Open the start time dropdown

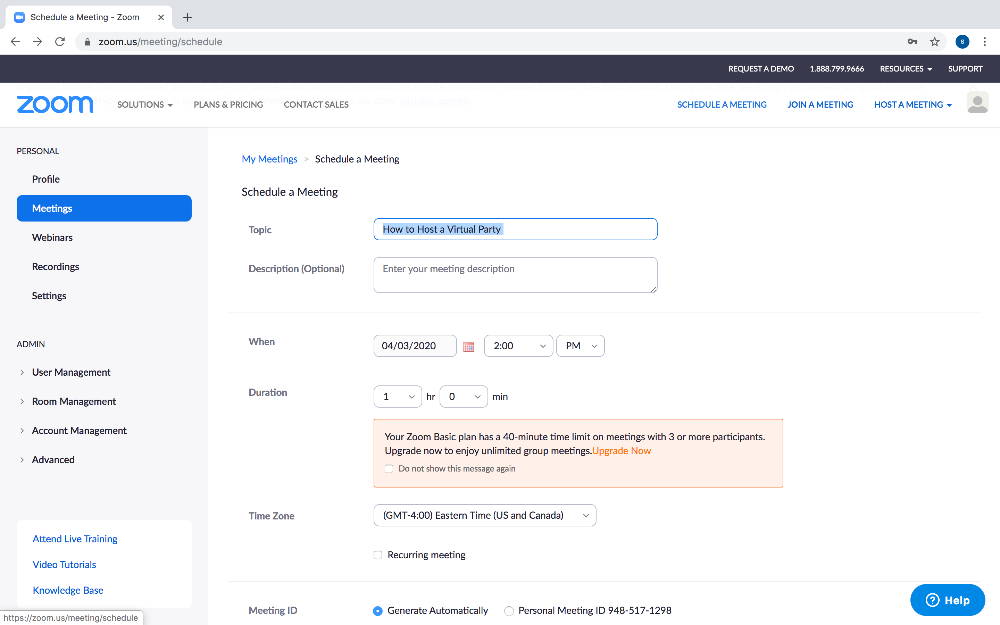point(518,346)
